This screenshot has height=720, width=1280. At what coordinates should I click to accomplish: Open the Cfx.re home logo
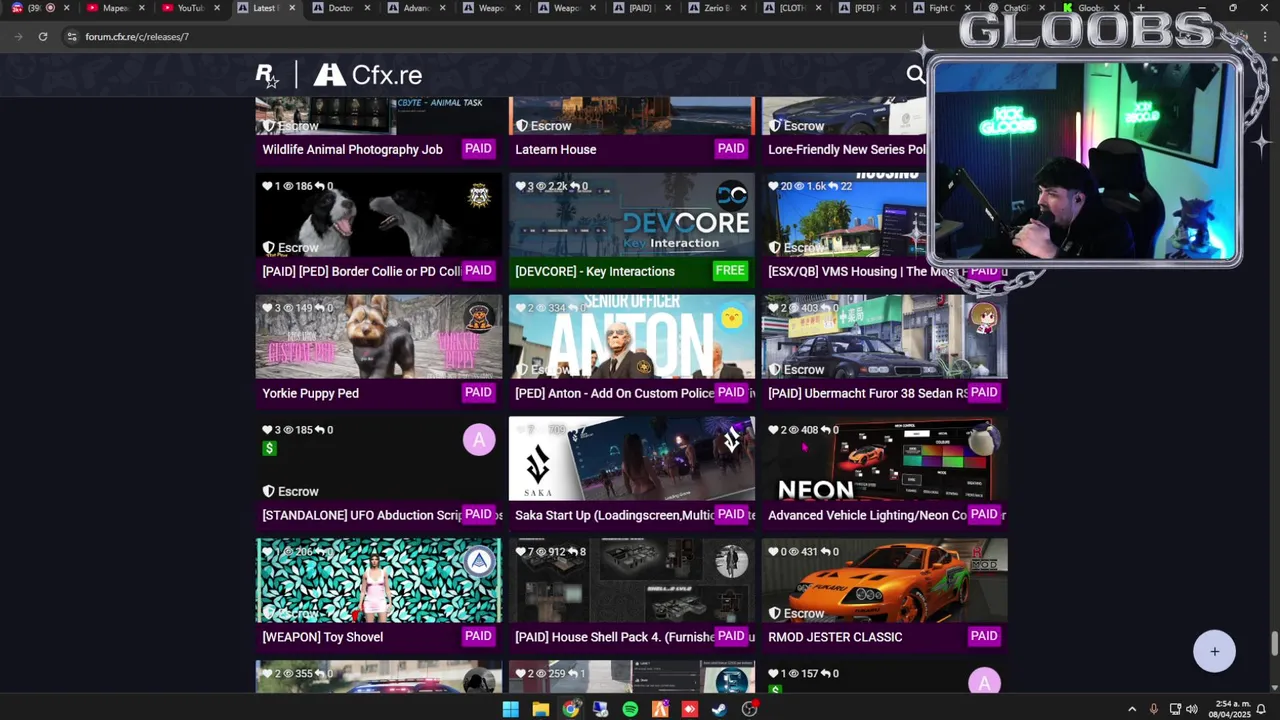tap(368, 75)
